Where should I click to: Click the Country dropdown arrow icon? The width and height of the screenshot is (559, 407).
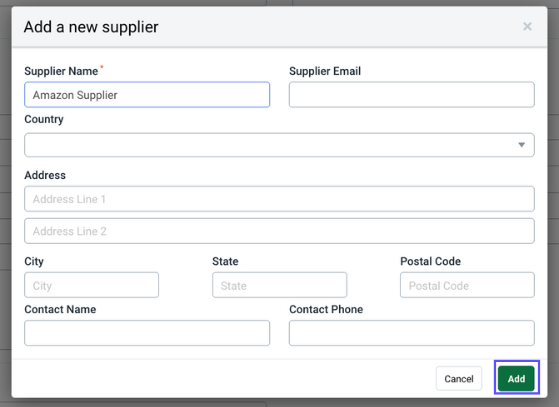[x=522, y=145]
